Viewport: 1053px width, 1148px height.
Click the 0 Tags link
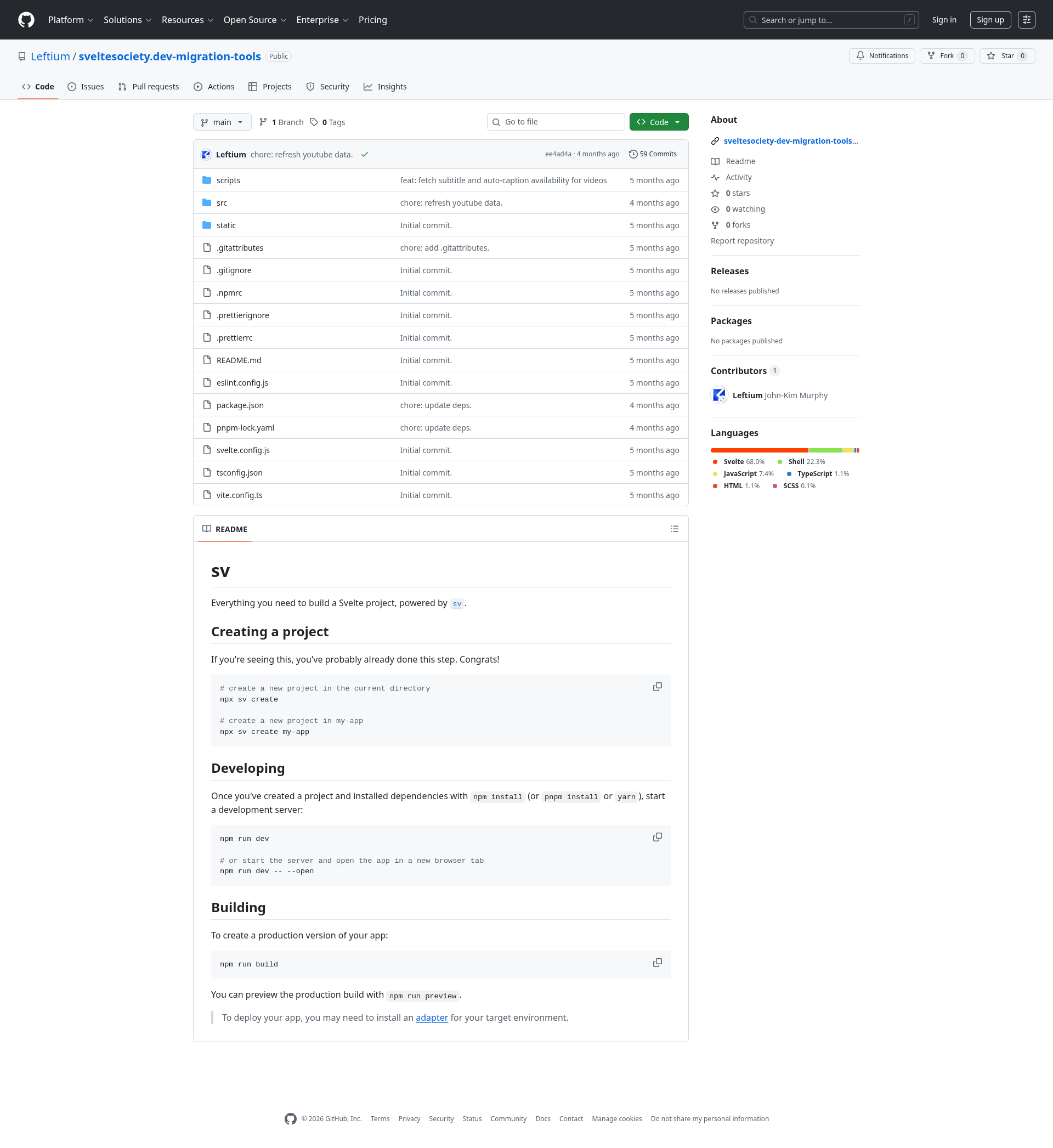327,122
